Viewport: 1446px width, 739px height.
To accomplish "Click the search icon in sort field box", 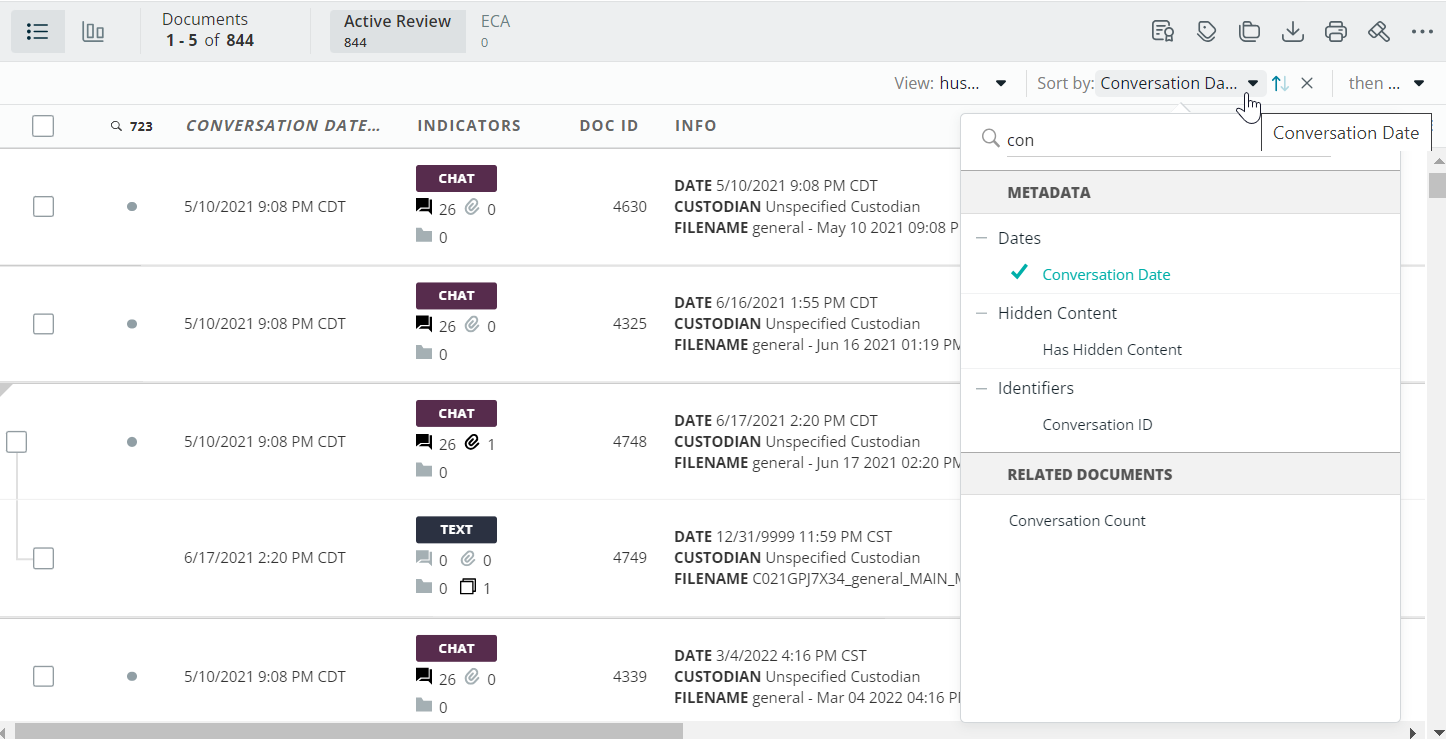I will click(991, 139).
